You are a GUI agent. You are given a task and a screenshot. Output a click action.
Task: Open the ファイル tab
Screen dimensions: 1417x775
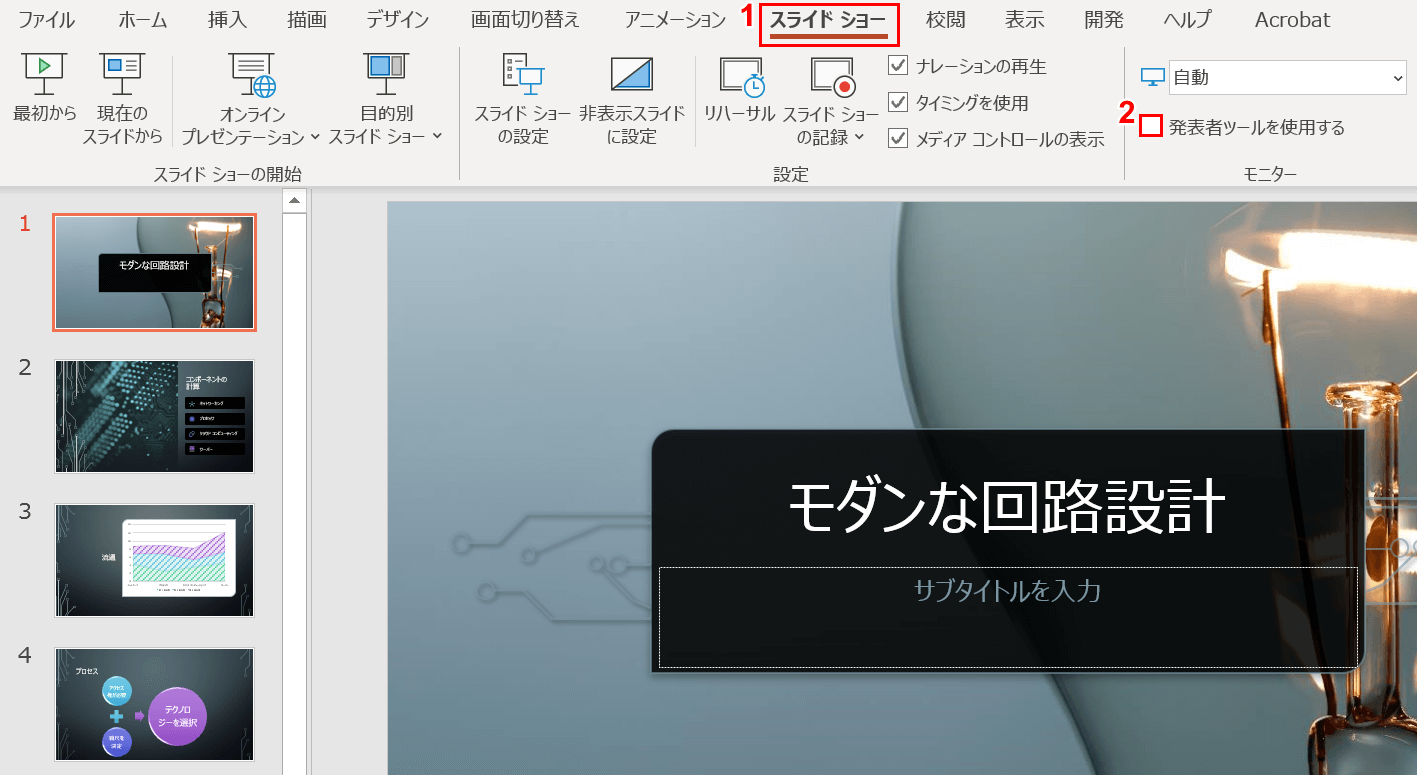point(47,20)
